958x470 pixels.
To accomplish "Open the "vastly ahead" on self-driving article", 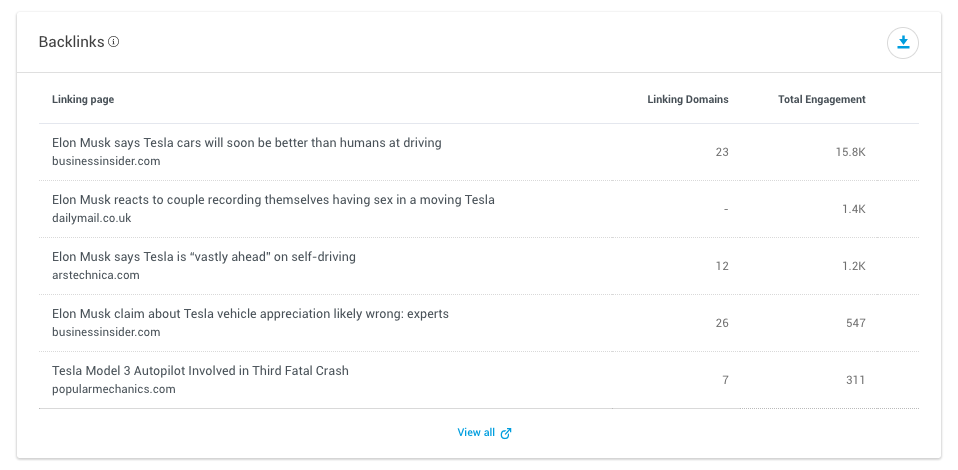I will pos(203,257).
